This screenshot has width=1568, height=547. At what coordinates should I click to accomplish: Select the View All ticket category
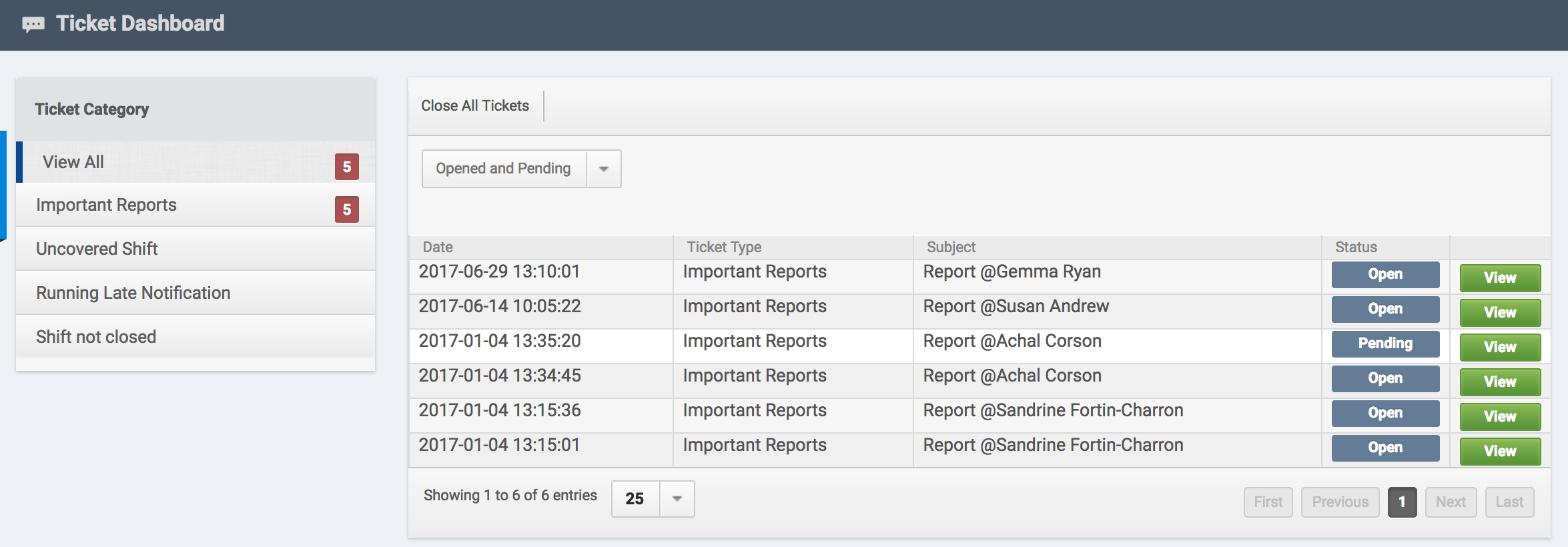[x=73, y=162]
